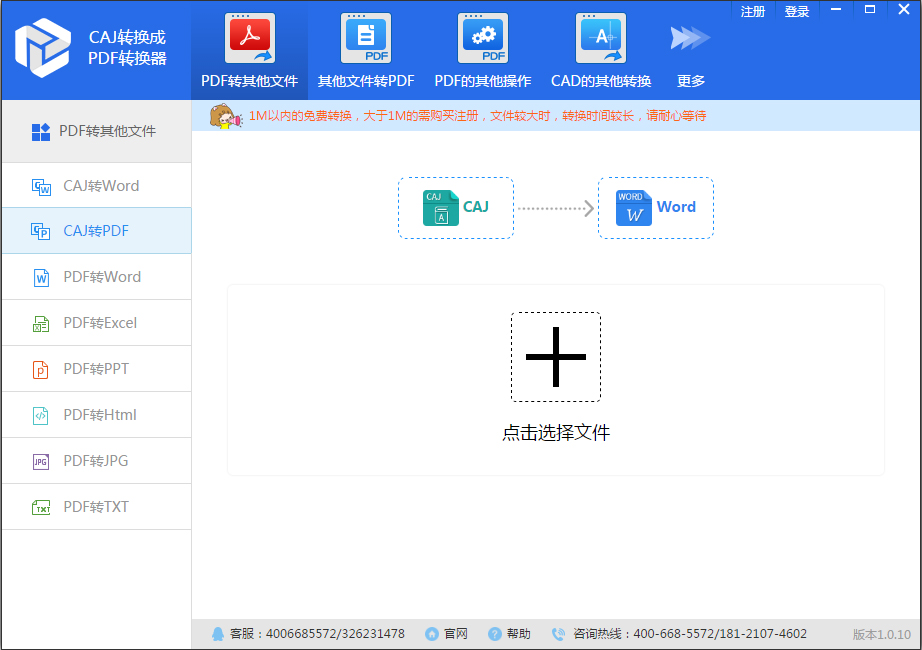Open the PDF转PPT conversion tool
Viewport: 922px width, 650px height.
pos(96,369)
